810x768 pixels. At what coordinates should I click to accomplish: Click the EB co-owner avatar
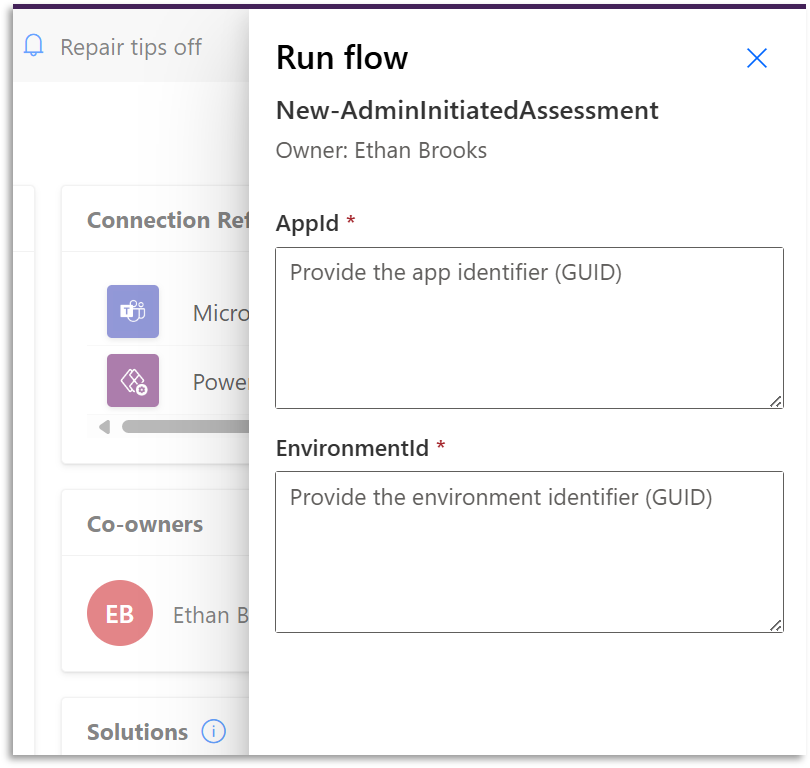click(120, 613)
